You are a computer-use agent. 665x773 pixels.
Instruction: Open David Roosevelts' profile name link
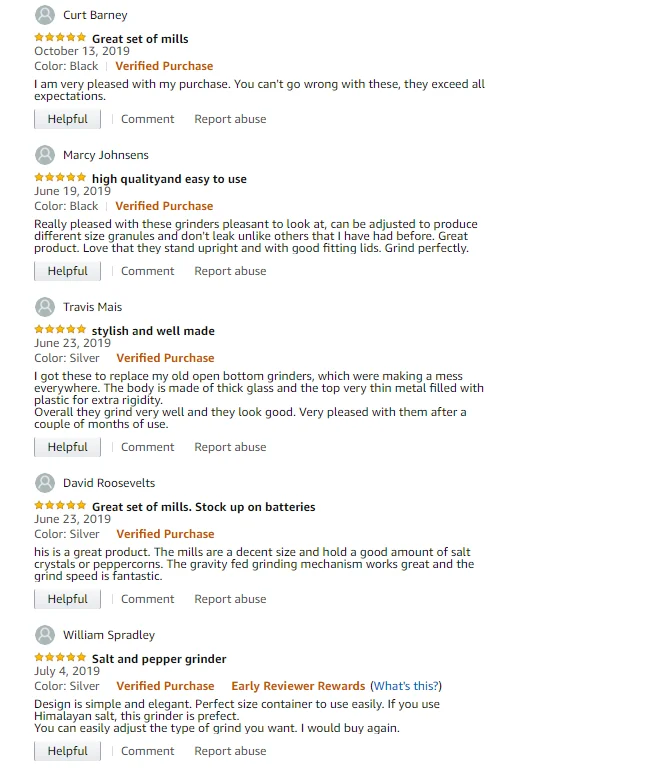pyautogui.click(x=109, y=483)
